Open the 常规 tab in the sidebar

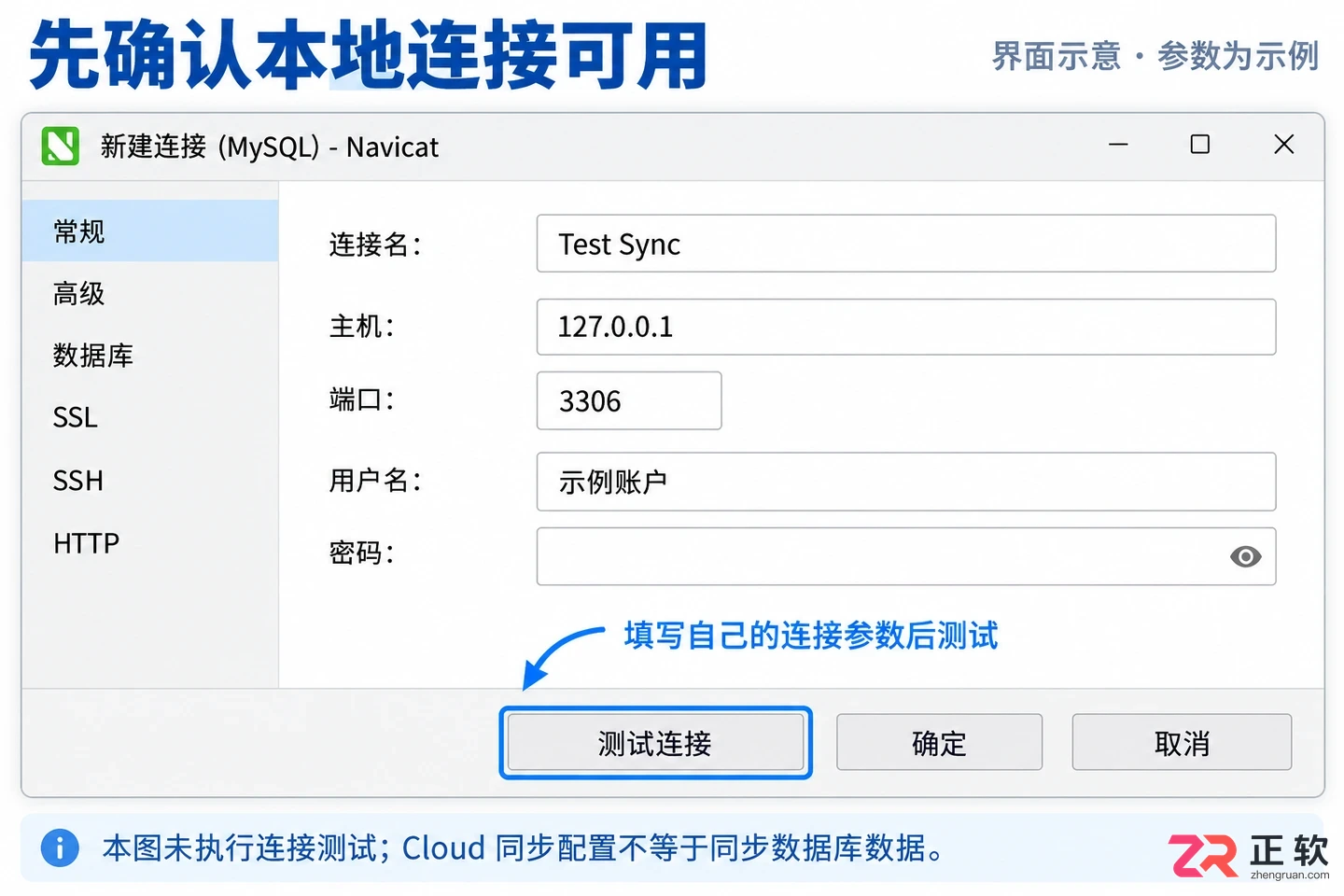click(x=150, y=231)
